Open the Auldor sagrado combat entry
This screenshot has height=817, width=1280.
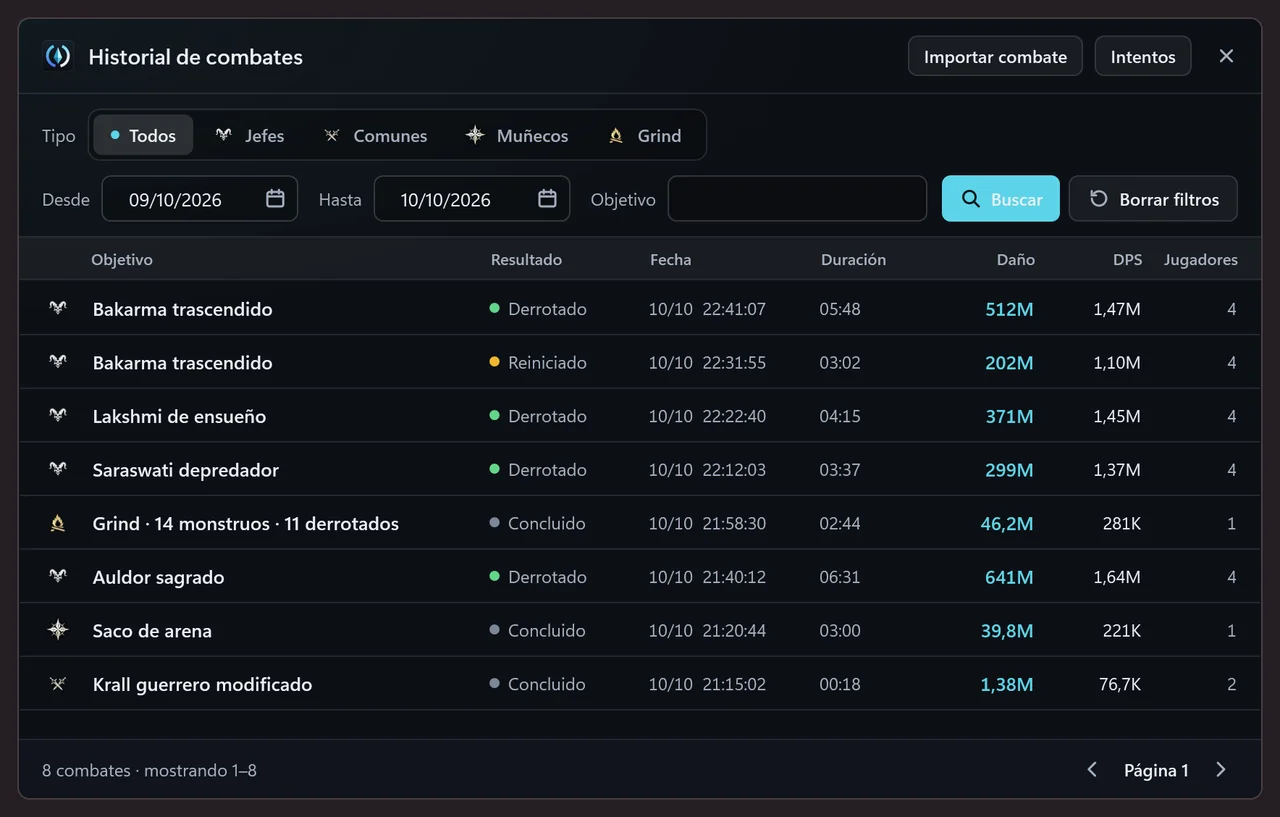(x=640, y=577)
